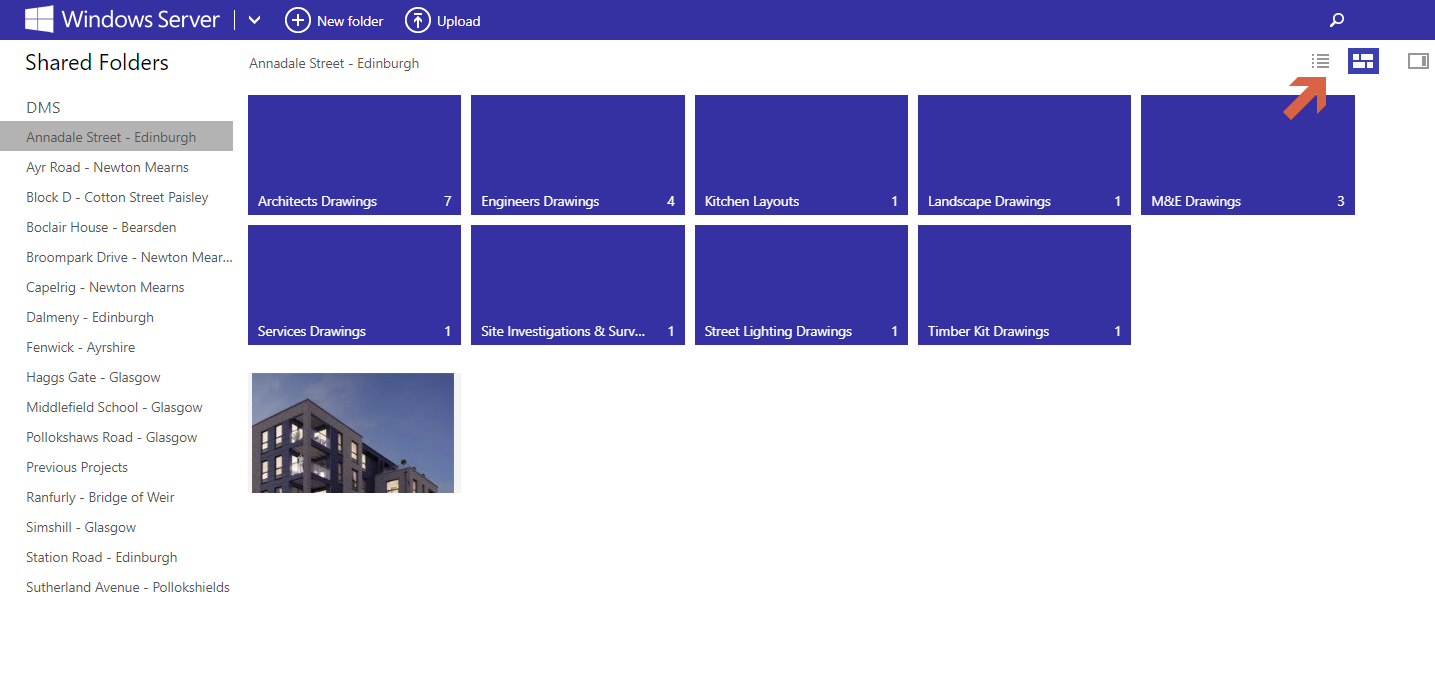This screenshot has height=686, width=1435.
Task: Switch to list view
Action: point(1320,61)
